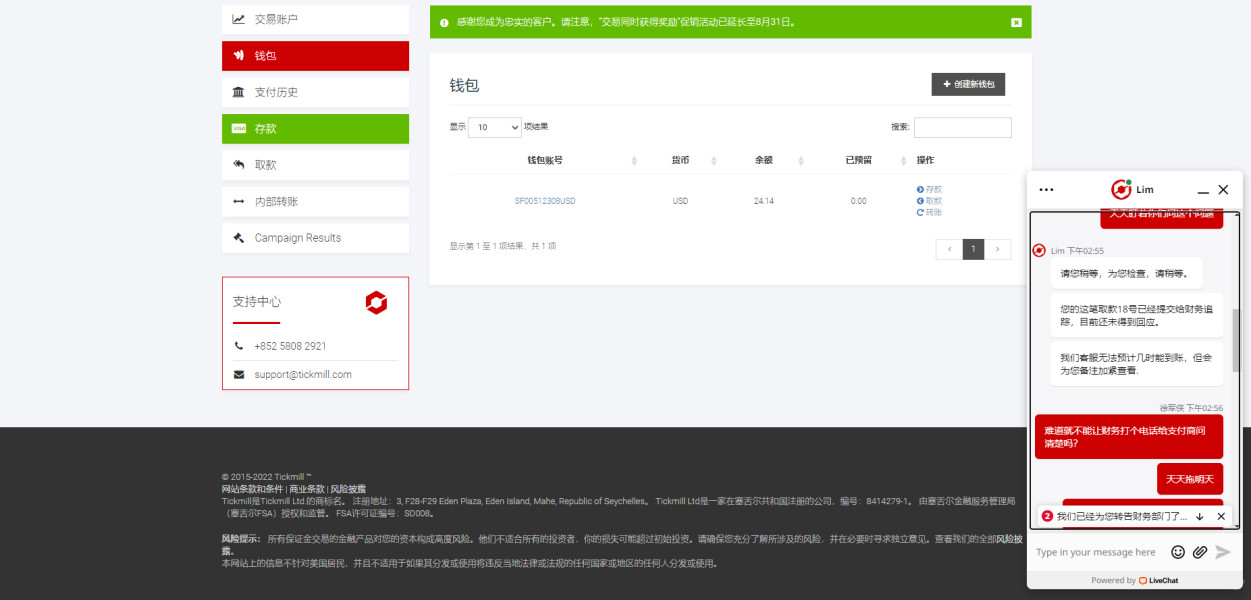
Task: Sort table by 余额 column
Action: point(764,160)
